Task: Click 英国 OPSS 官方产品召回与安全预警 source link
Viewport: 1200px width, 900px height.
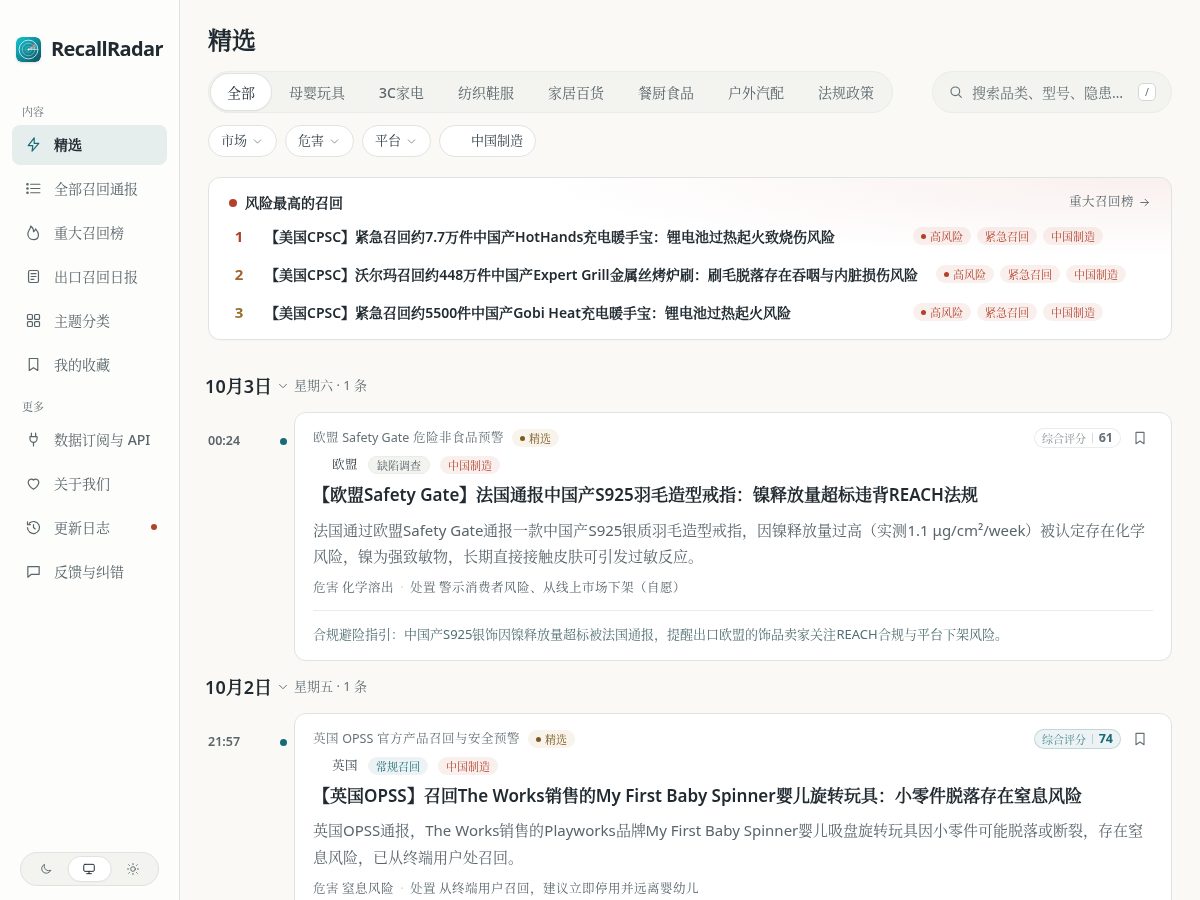Action: pos(416,739)
